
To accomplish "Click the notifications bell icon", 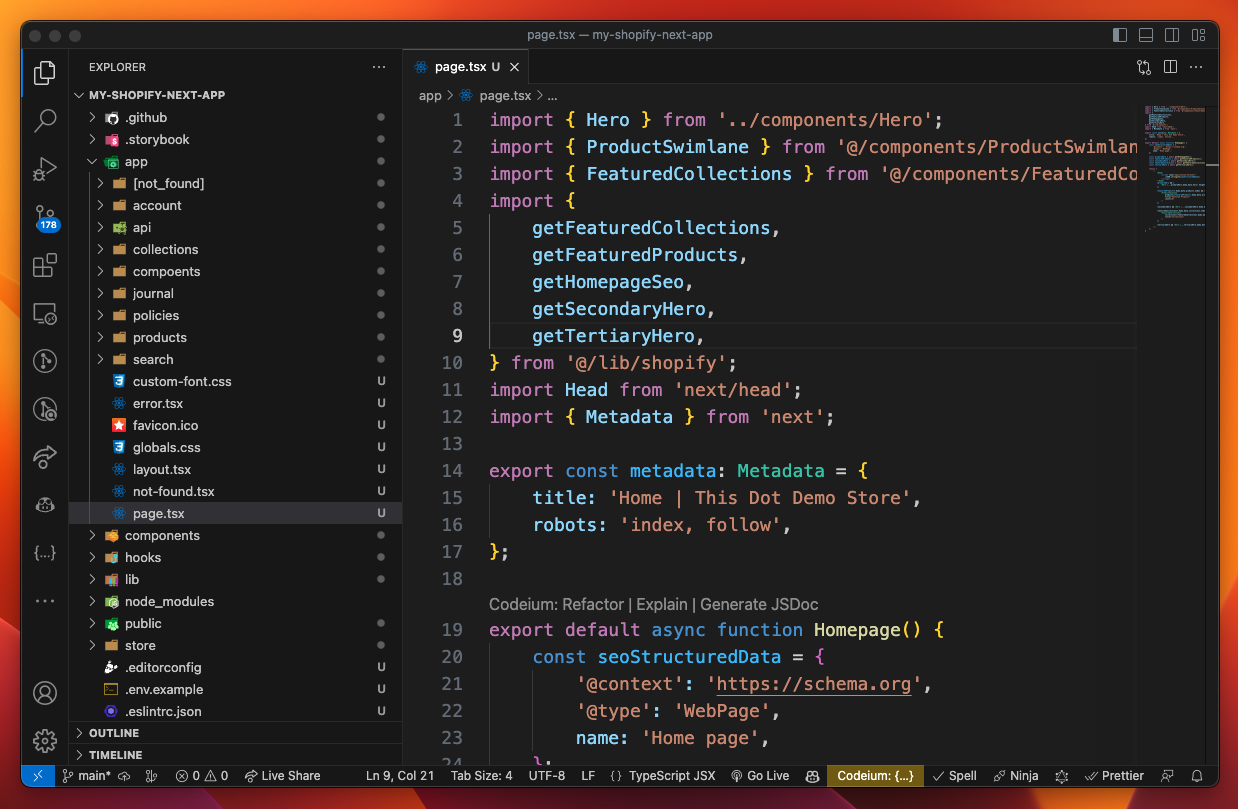I will click(x=1196, y=775).
